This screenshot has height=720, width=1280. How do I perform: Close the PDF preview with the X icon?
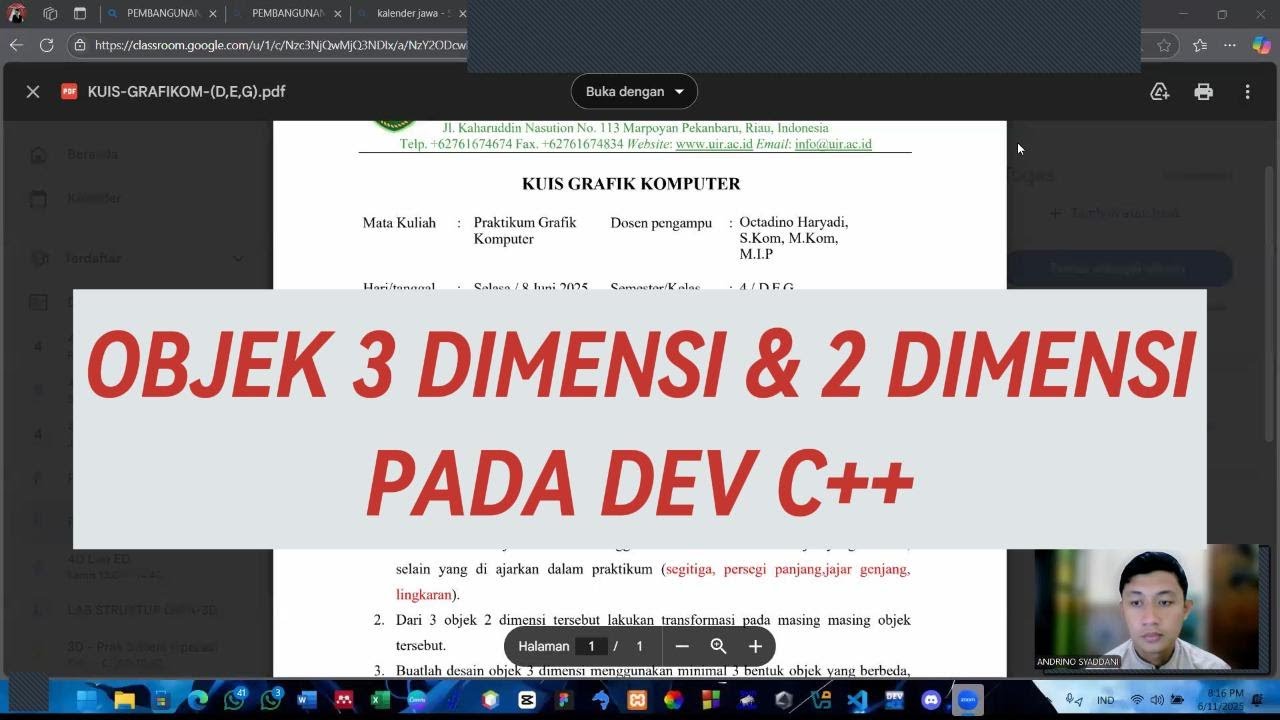[x=33, y=91]
